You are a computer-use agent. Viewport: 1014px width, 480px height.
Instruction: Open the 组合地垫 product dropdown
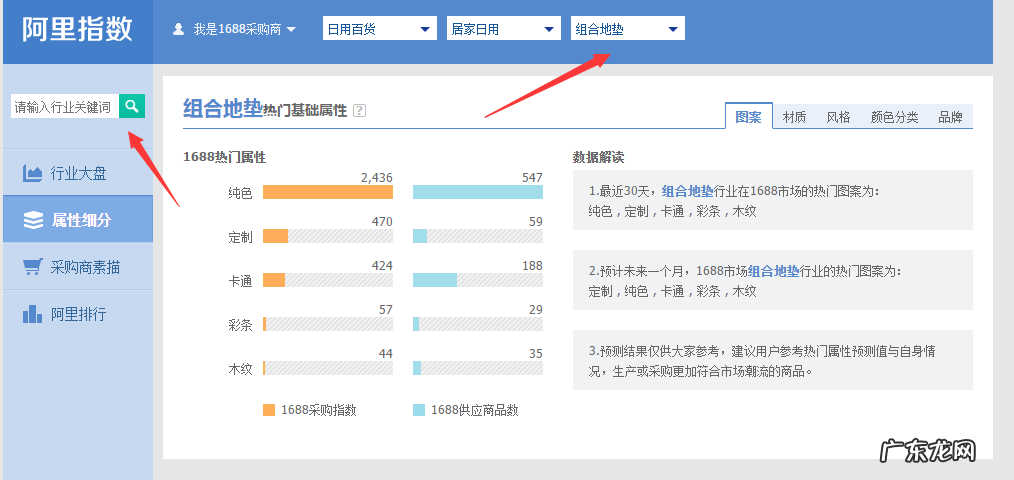[627, 29]
